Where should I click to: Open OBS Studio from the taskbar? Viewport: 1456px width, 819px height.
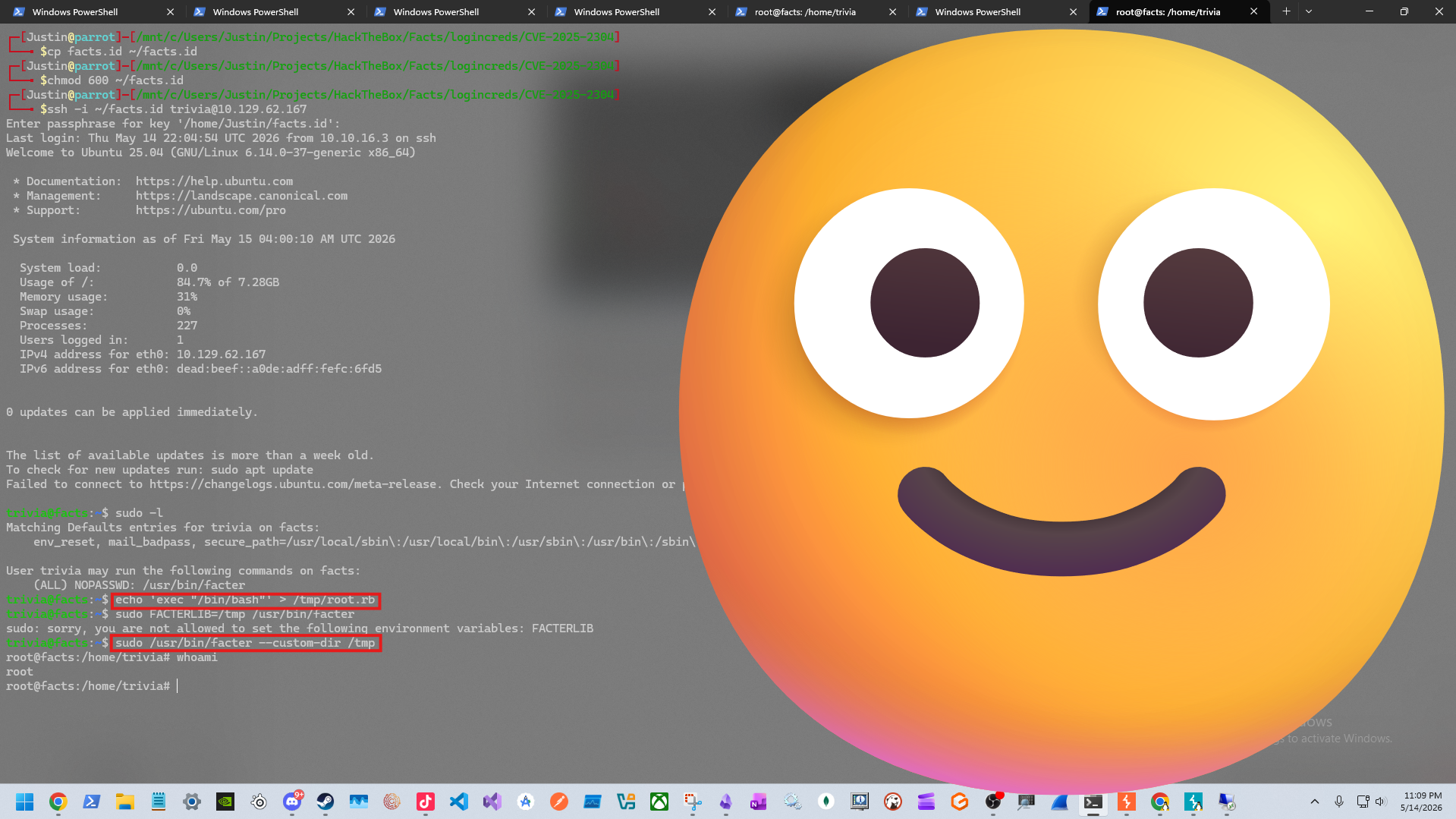(x=993, y=802)
